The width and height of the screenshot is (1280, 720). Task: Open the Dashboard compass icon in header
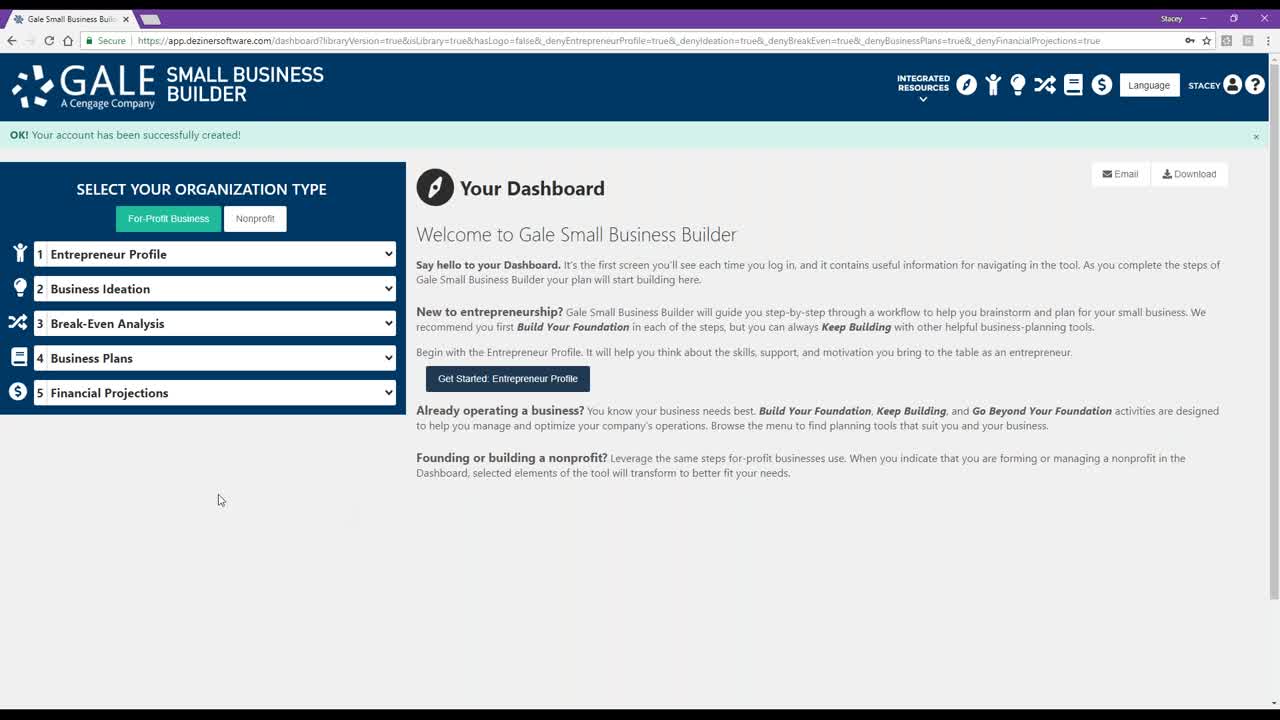pos(966,85)
